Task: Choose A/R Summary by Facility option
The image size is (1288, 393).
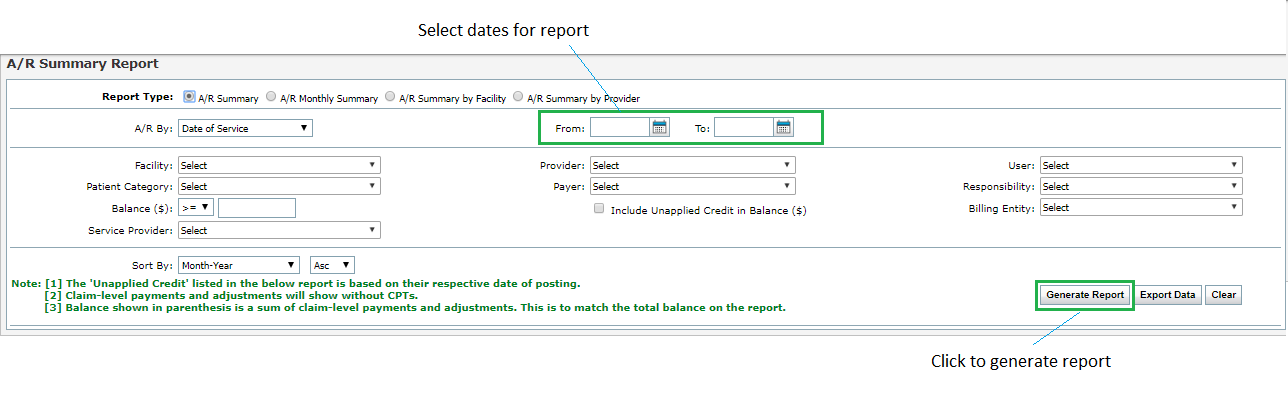Action: click(x=390, y=98)
